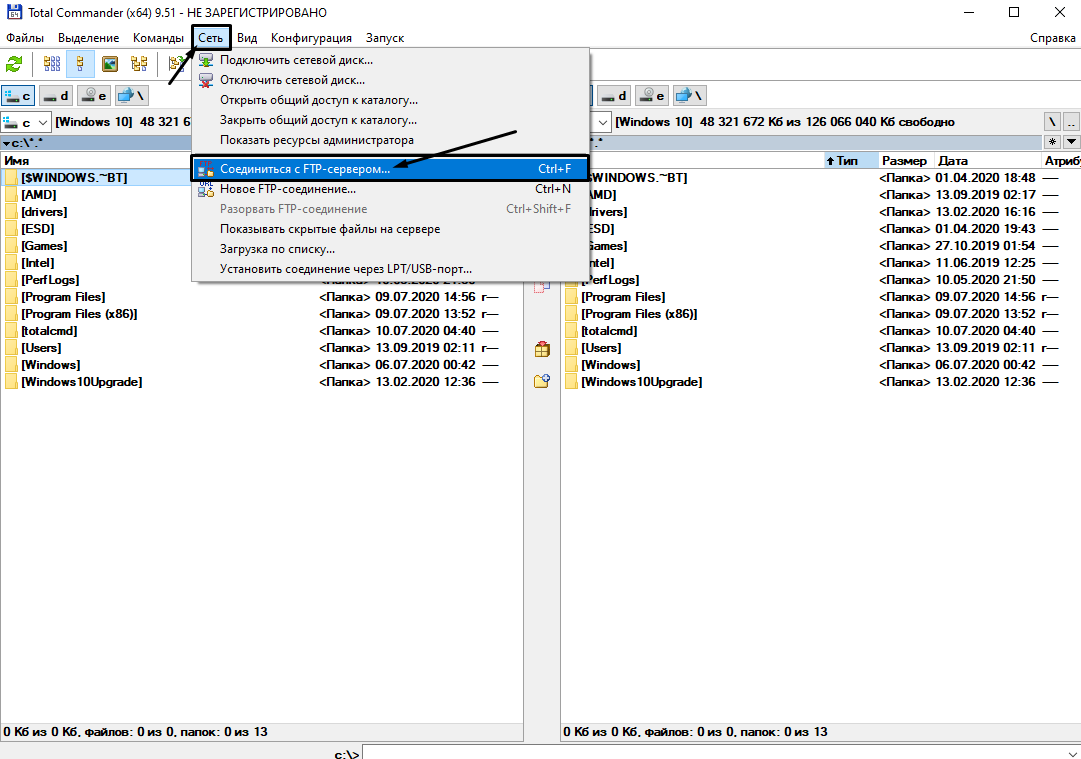Switch to thumbnail view mode
Viewport: 1081px width, 759px height.
point(110,63)
